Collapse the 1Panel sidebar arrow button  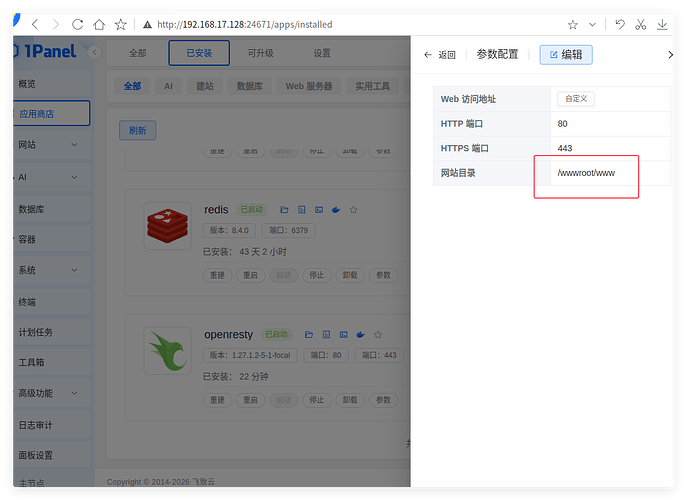click(95, 53)
